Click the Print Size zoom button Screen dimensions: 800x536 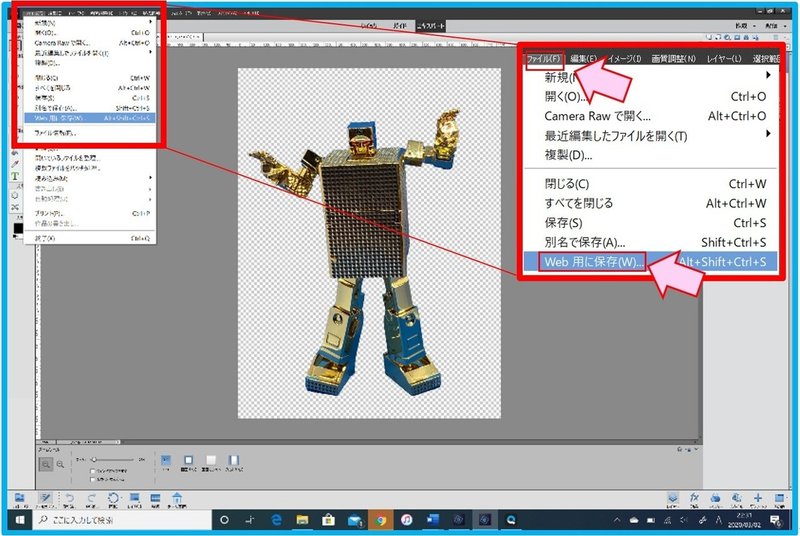tap(234, 463)
